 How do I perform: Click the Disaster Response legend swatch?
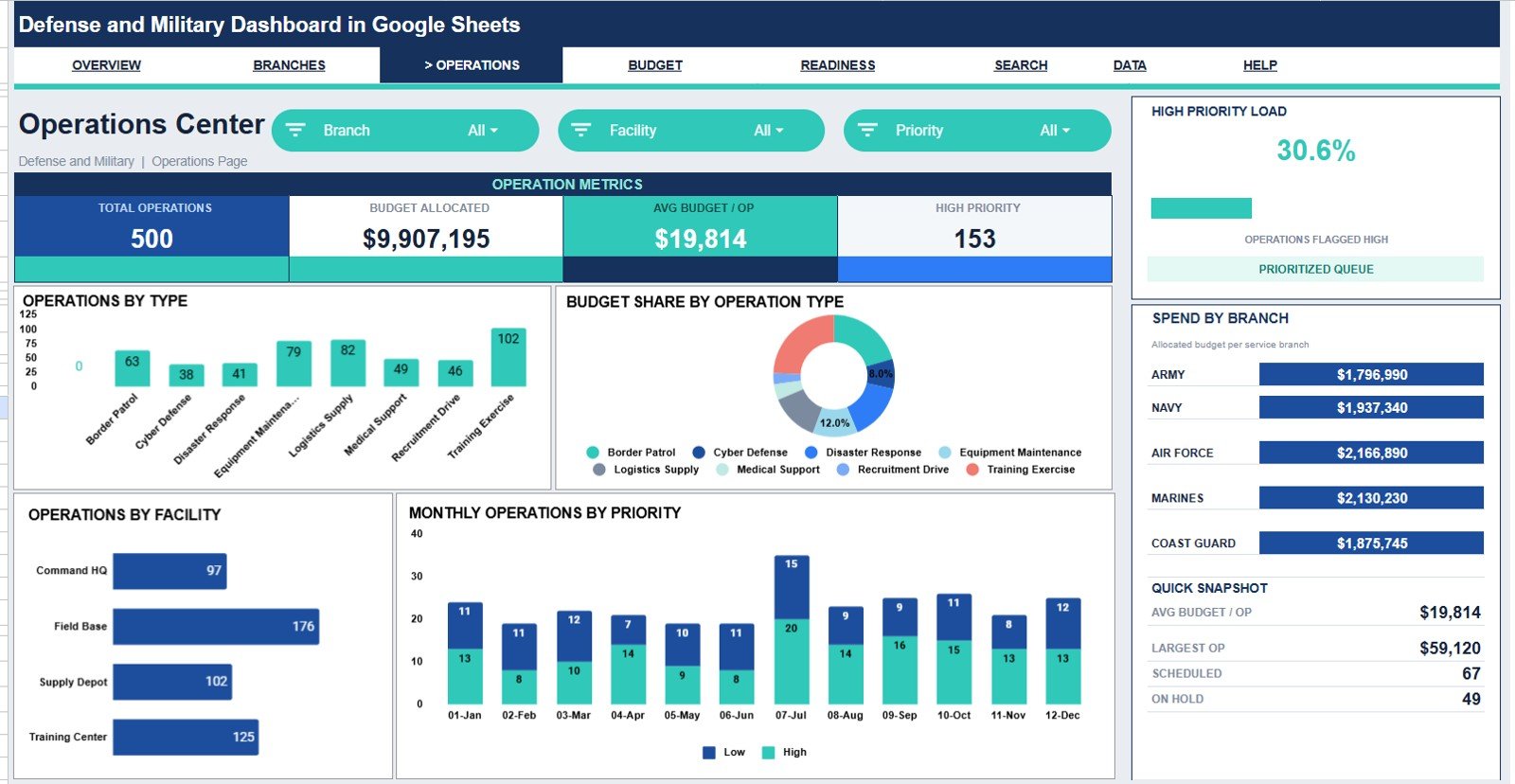[x=811, y=453]
